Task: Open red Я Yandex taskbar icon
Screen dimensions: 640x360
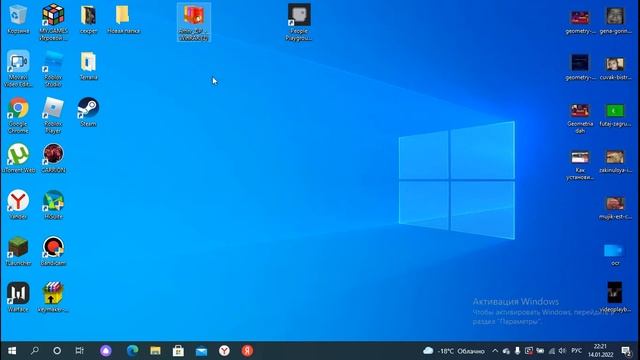Action: (x=247, y=351)
